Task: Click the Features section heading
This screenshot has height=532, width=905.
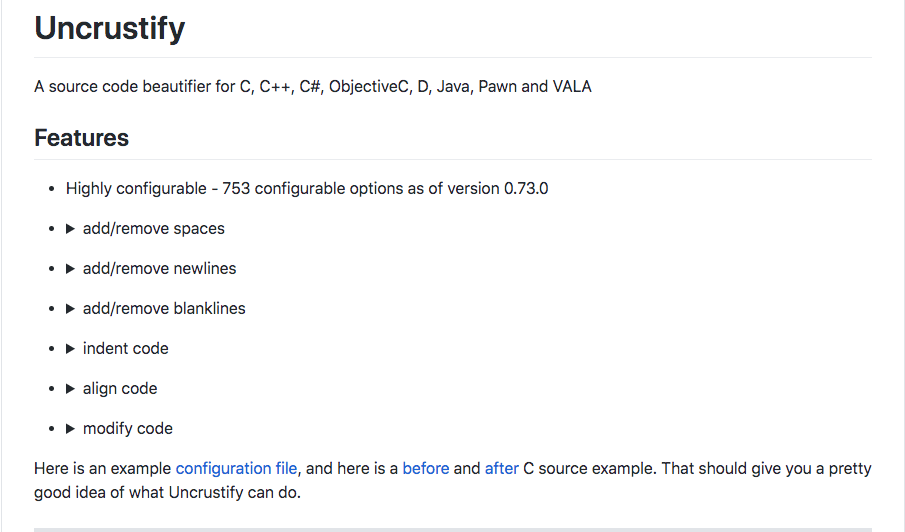Action: coord(82,138)
